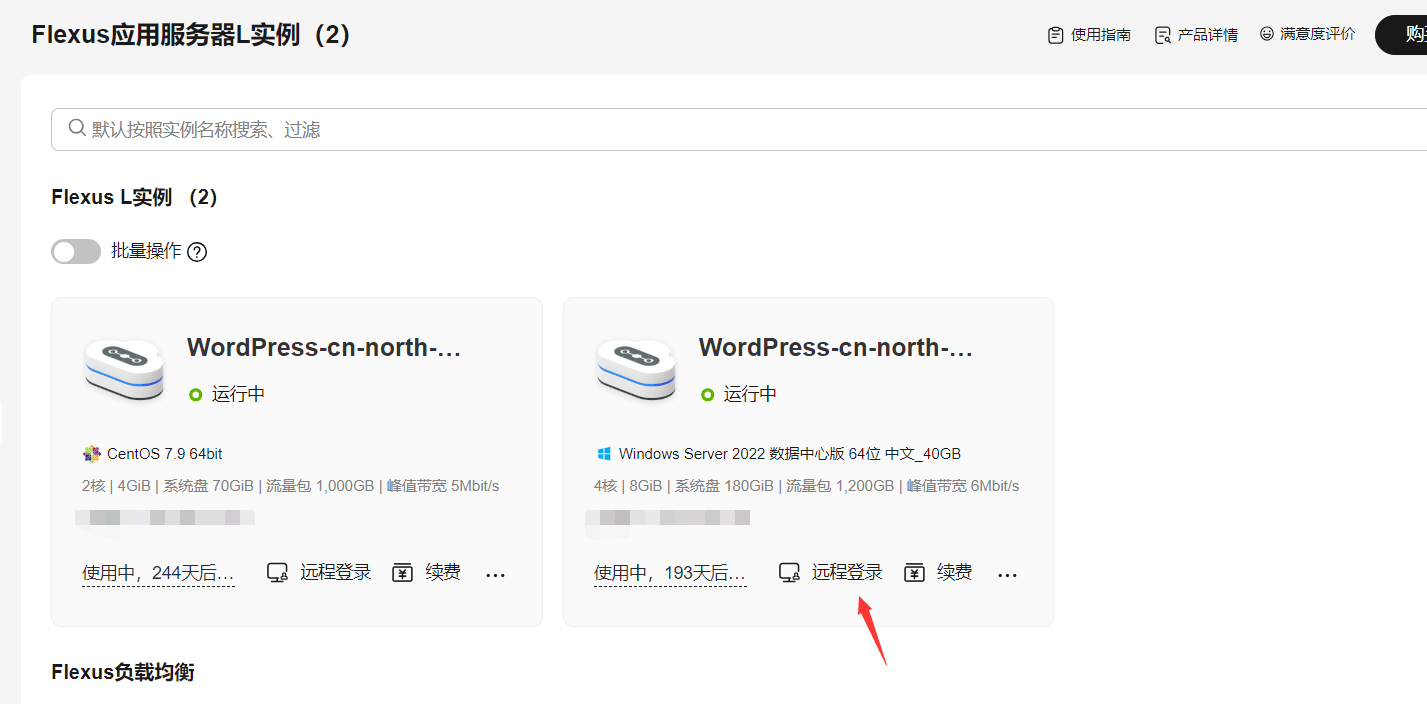1427x704 pixels.
Task: Click the Flexus L实例 (2) heading
Action: [x=135, y=197]
